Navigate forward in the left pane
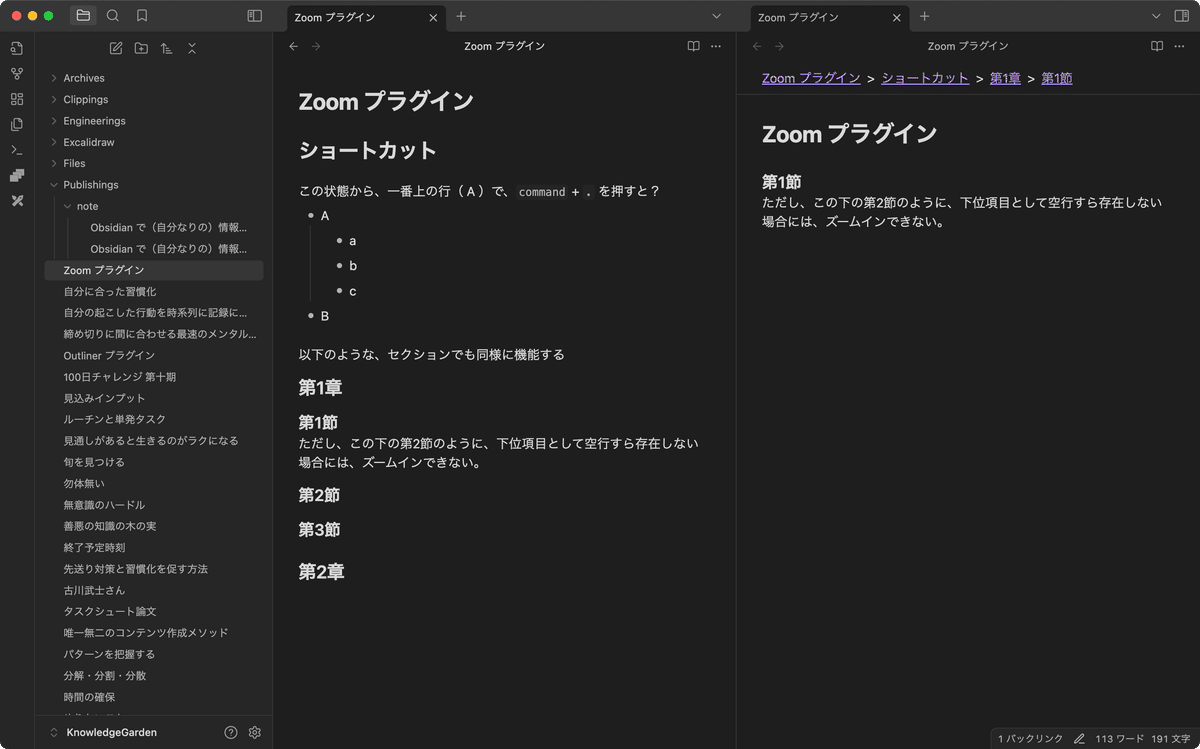1200x749 pixels. tap(316, 46)
